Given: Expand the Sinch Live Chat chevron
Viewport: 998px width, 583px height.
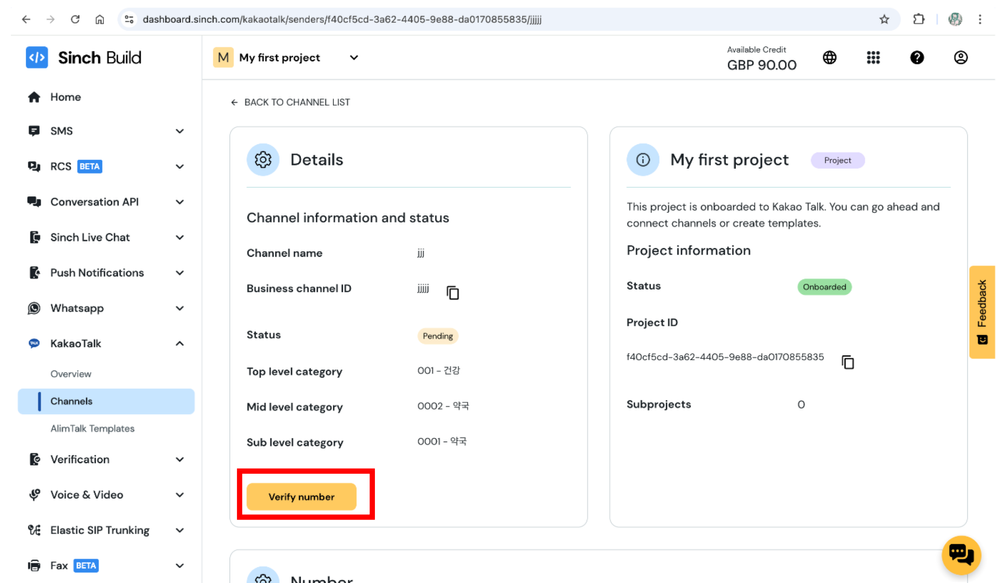Looking at the screenshot, I should [x=180, y=237].
